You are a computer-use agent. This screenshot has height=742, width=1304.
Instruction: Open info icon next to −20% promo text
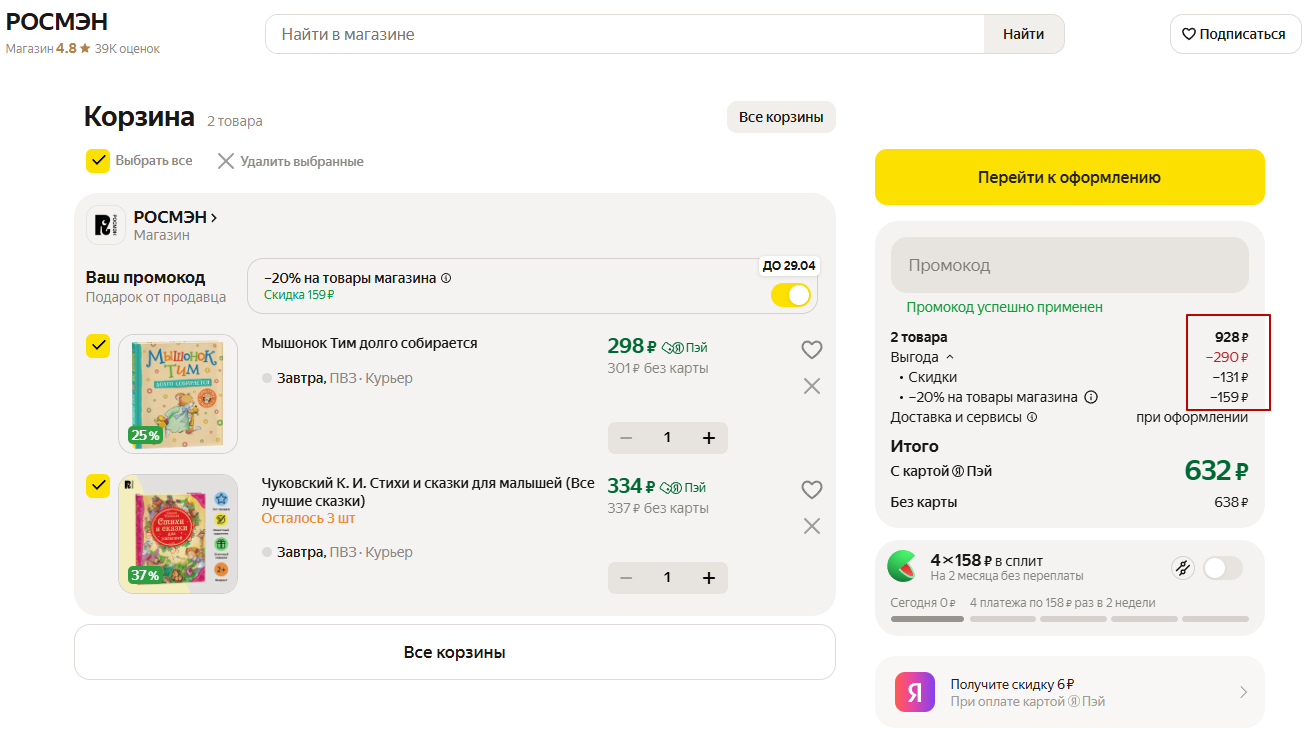point(446,278)
